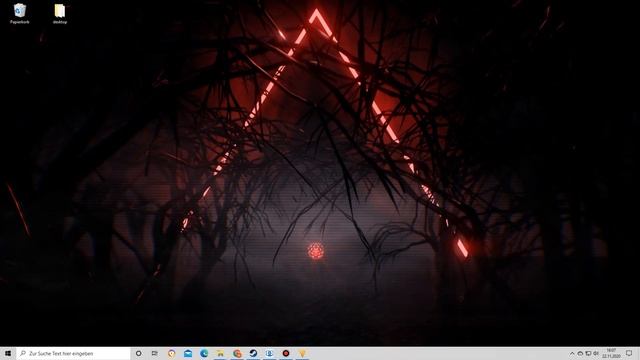Click the taskbar search field
The width and height of the screenshot is (640, 360).
coord(73,353)
